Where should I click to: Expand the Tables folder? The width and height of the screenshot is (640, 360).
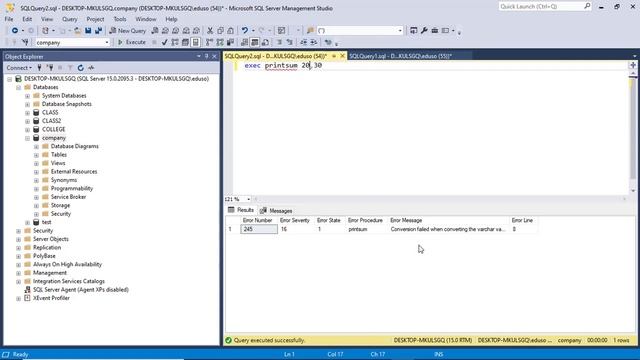36,155
